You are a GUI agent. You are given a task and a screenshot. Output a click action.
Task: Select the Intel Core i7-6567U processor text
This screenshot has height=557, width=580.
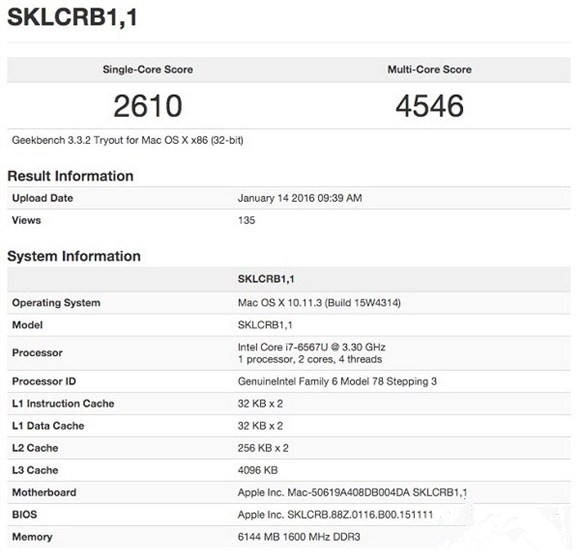click(x=311, y=347)
